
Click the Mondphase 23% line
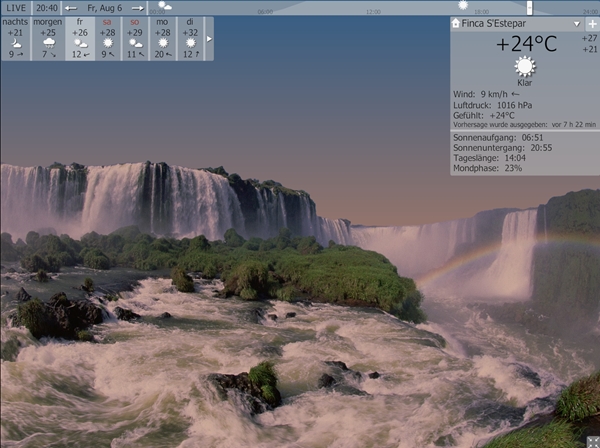(x=488, y=168)
